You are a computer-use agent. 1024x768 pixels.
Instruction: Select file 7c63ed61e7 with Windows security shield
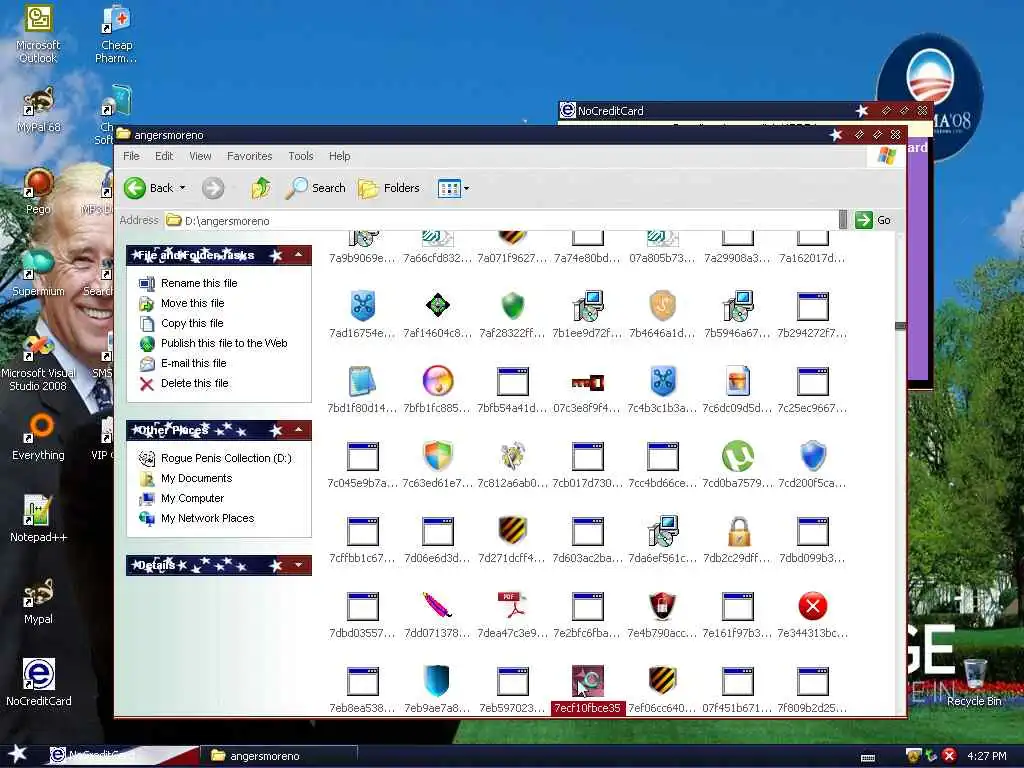pos(438,465)
